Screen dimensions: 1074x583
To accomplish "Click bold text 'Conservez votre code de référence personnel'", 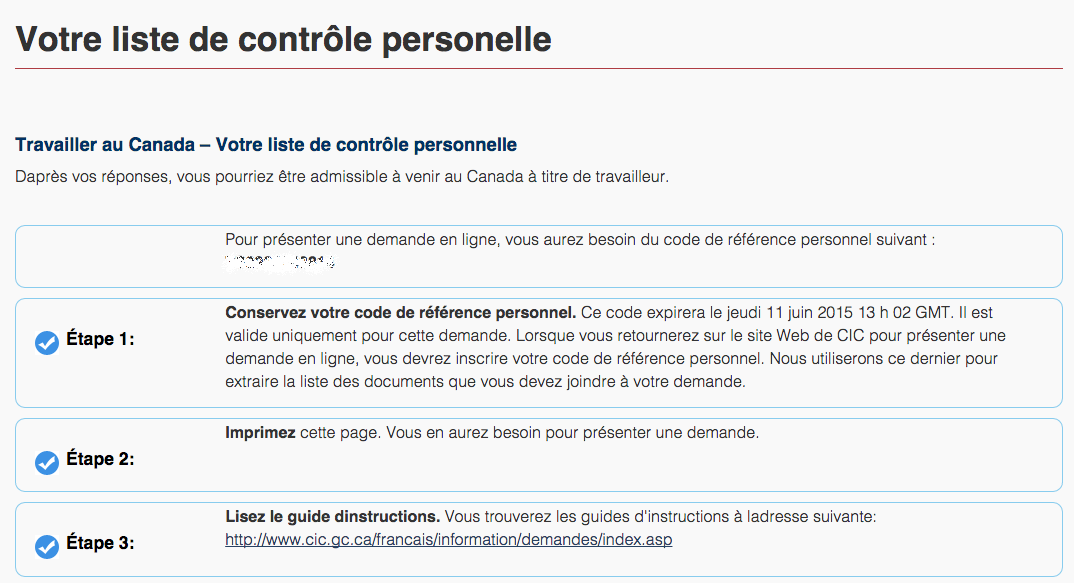I will pyautogui.click(x=401, y=313).
